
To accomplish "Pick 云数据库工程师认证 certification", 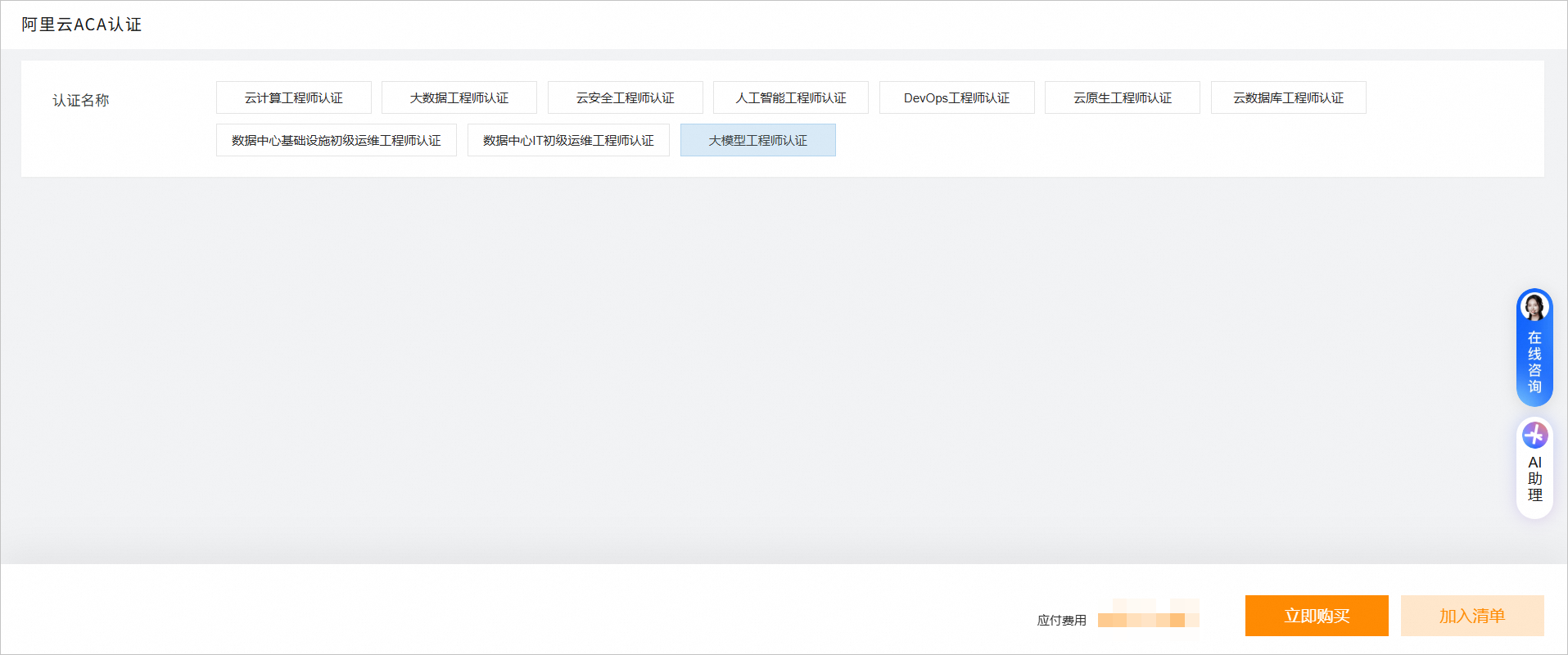I will point(1289,97).
